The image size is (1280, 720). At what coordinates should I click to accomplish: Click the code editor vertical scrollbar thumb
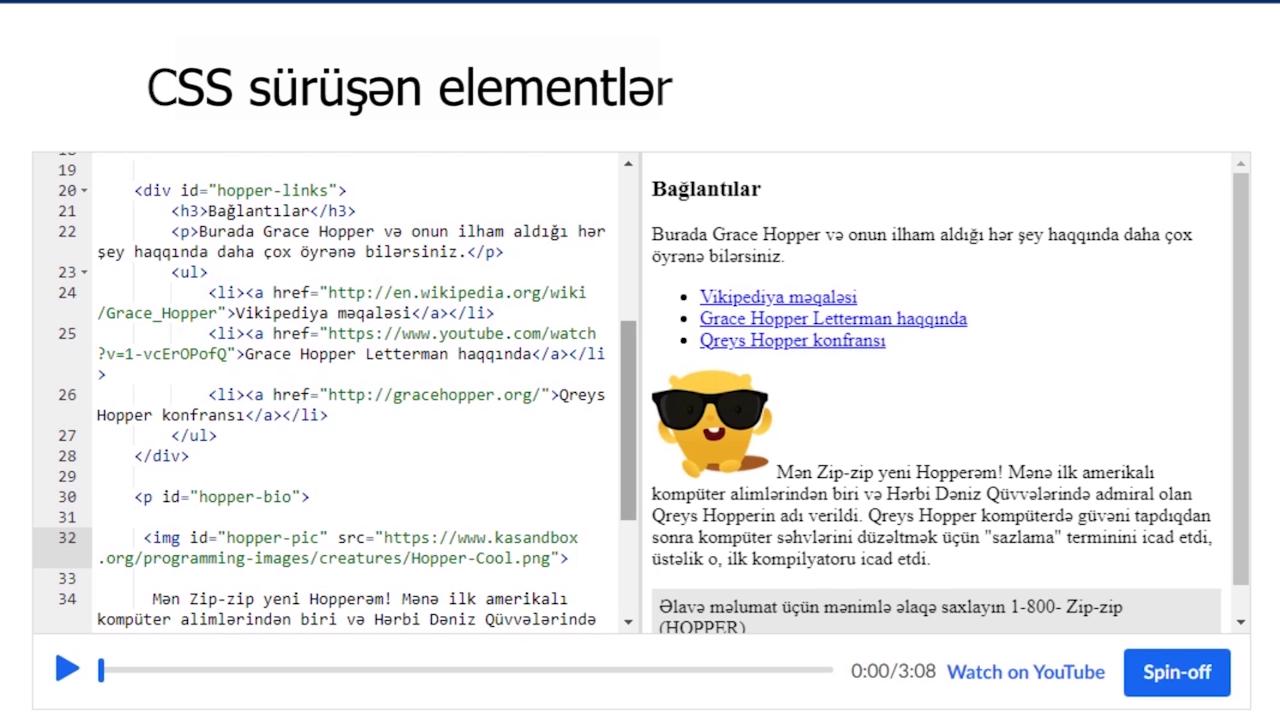pyautogui.click(x=628, y=420)
